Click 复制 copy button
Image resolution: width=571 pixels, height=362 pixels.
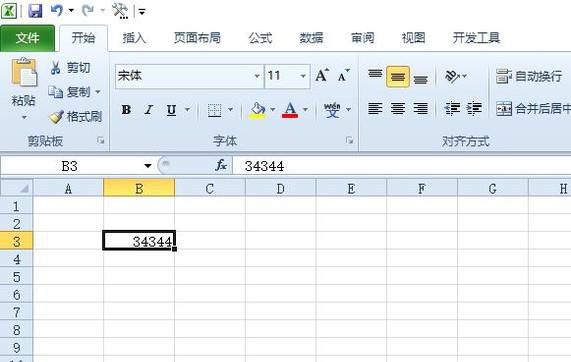[x=70, y=92]
